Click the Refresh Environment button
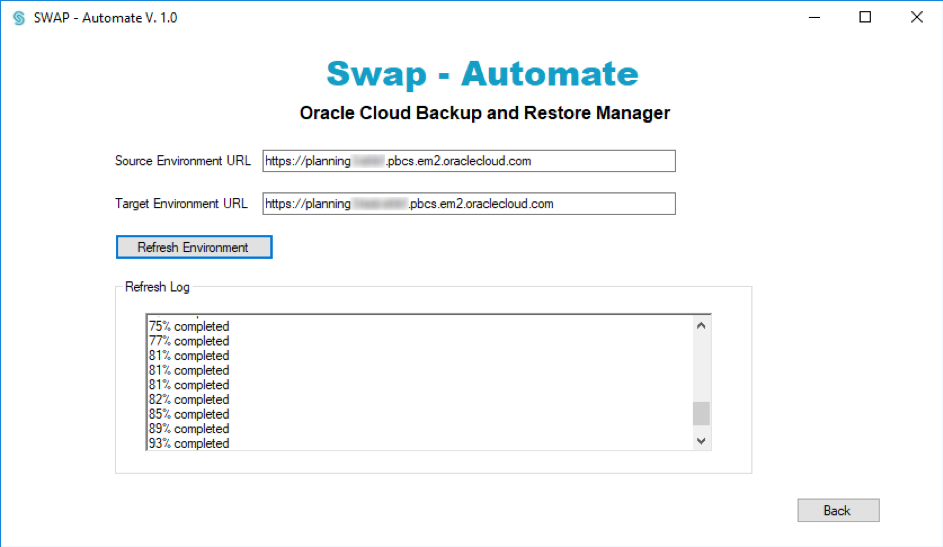Image resolution: width=943 pixels, height=547 pixels. pos(194,247)
